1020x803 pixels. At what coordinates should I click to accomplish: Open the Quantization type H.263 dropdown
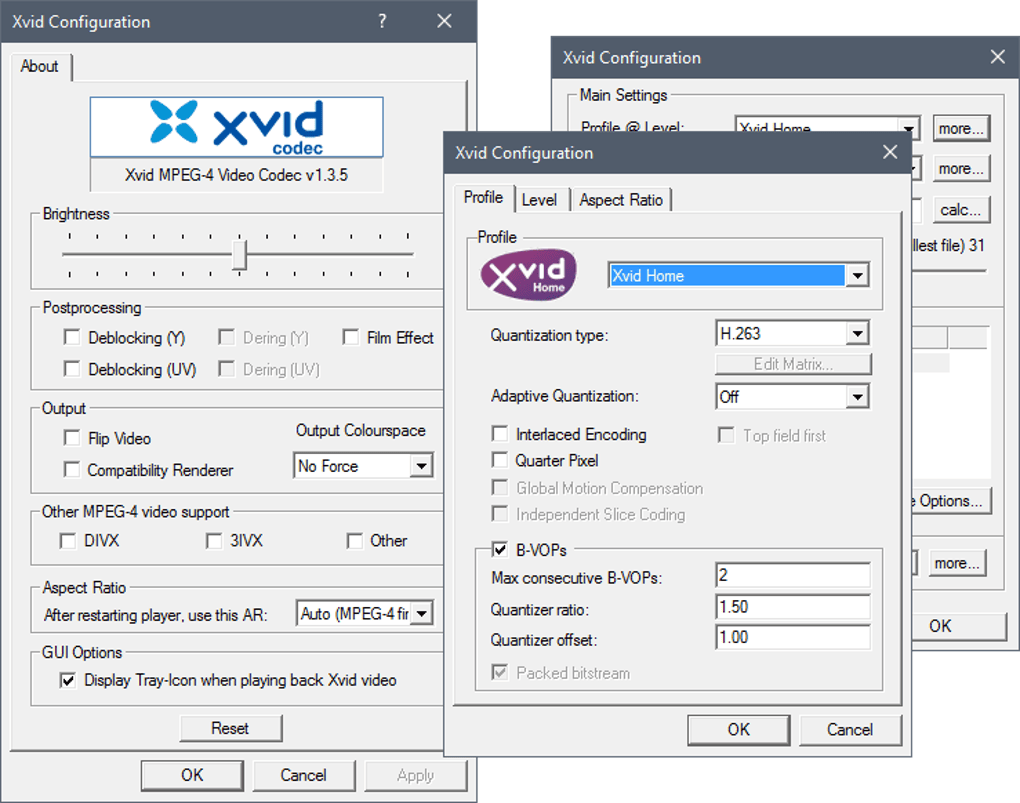[x=857, y=334]
